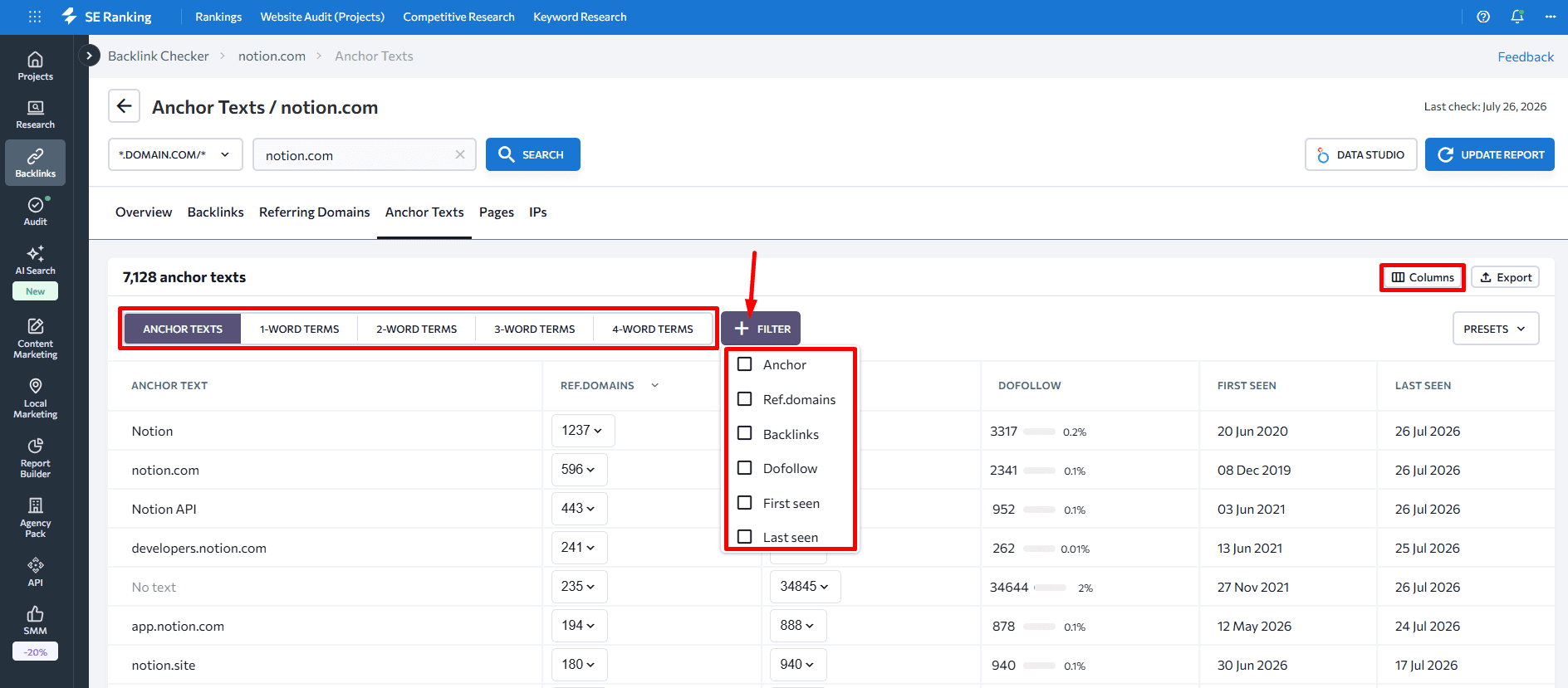Open API in the sidebar
This screenshot has width=1568, height=688.
pyautogui.click(x=36, y=572)
